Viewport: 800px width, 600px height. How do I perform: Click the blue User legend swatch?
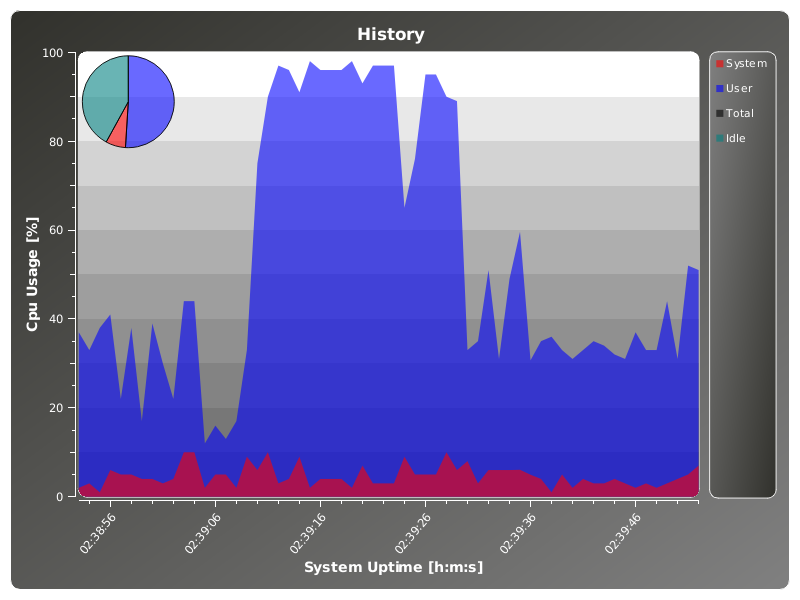[719, 89]
